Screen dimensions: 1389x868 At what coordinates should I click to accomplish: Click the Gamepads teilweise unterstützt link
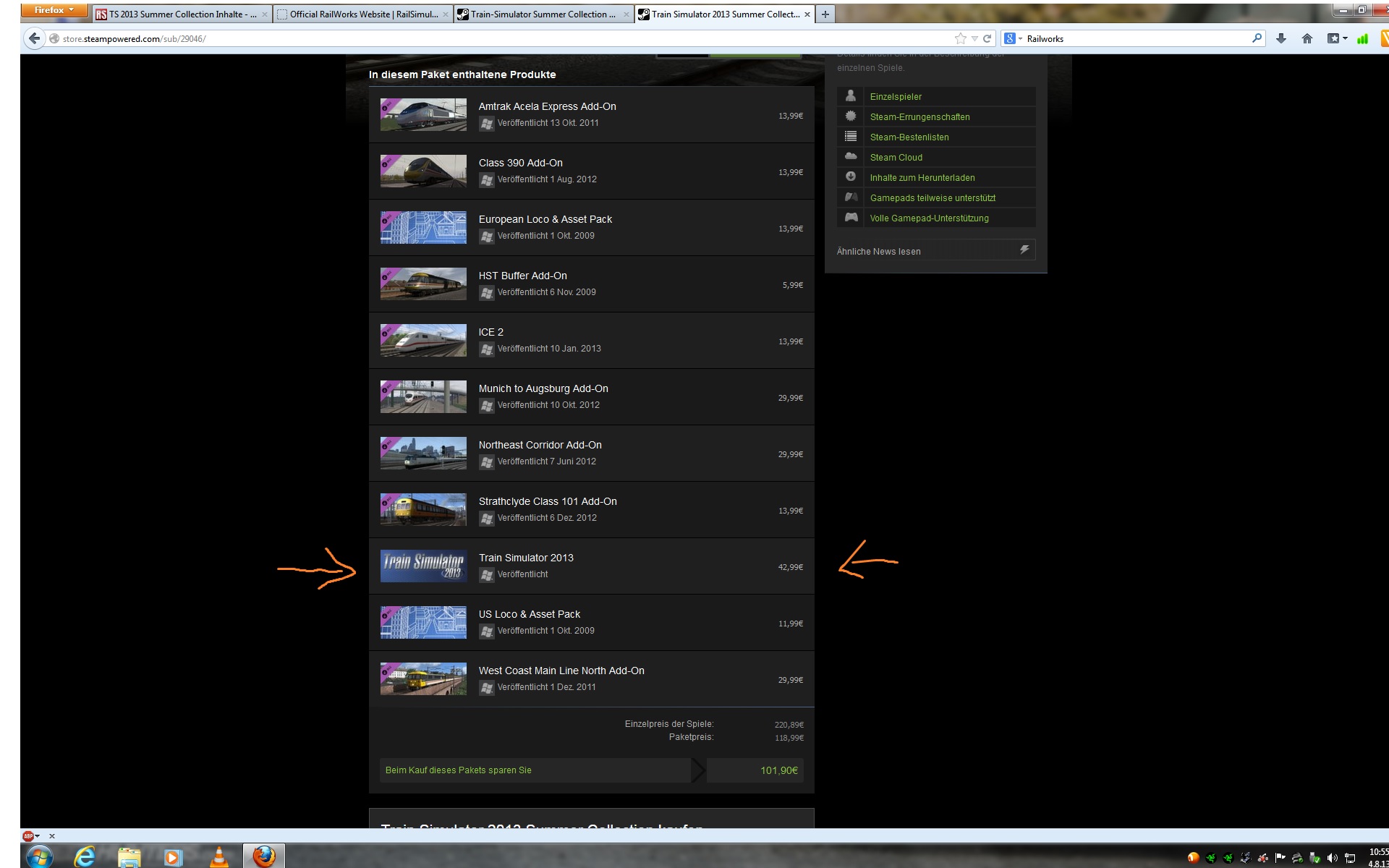pyautogui.click(x=933, y=197)
